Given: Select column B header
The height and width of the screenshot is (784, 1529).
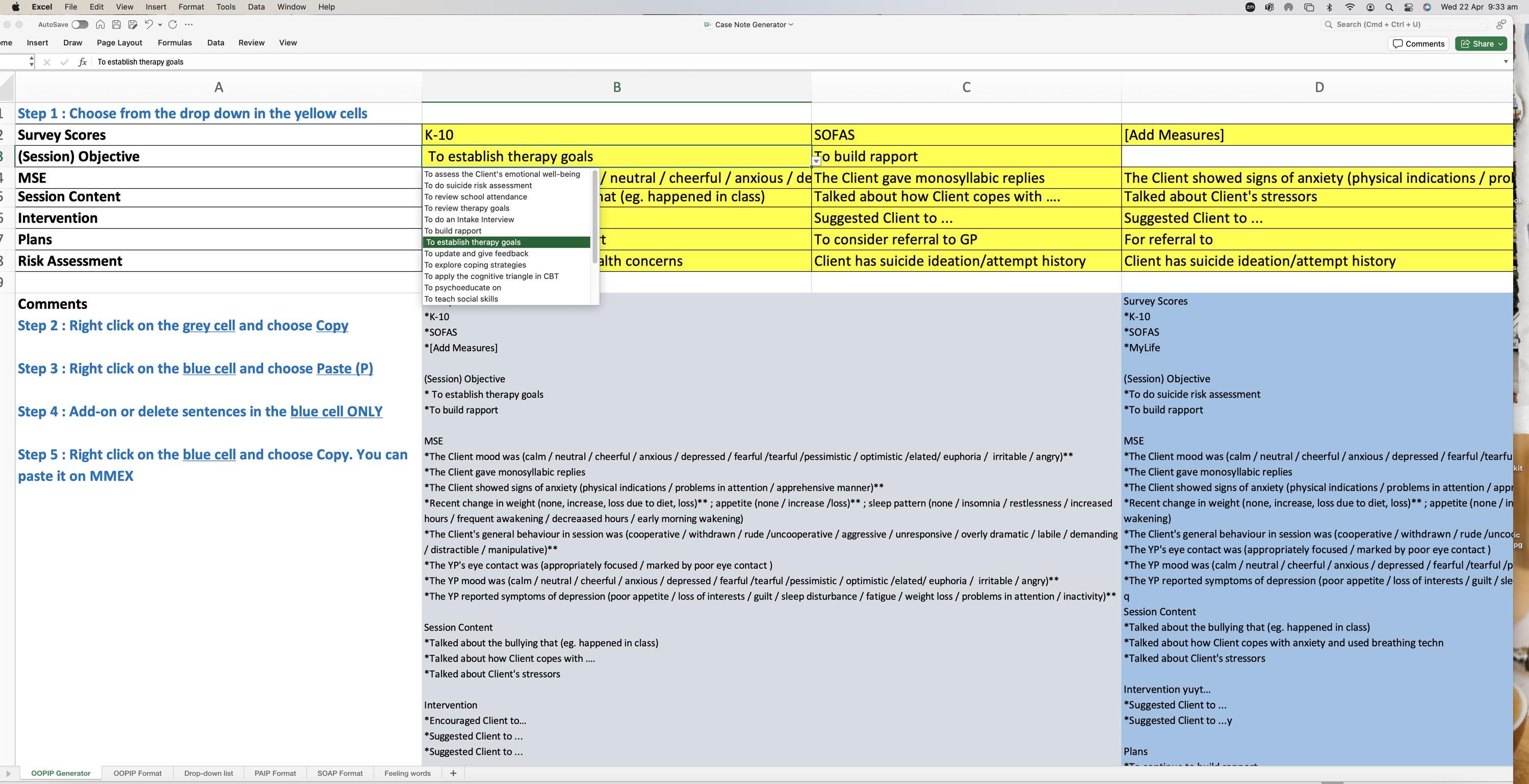Looking at the screenshot, I should [616, 87].
